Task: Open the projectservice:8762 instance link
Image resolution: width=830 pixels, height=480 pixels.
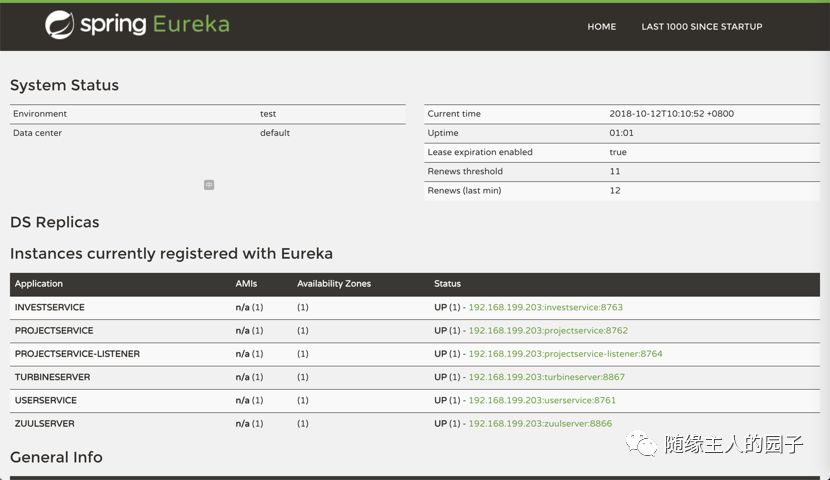Action: [548, 330]
